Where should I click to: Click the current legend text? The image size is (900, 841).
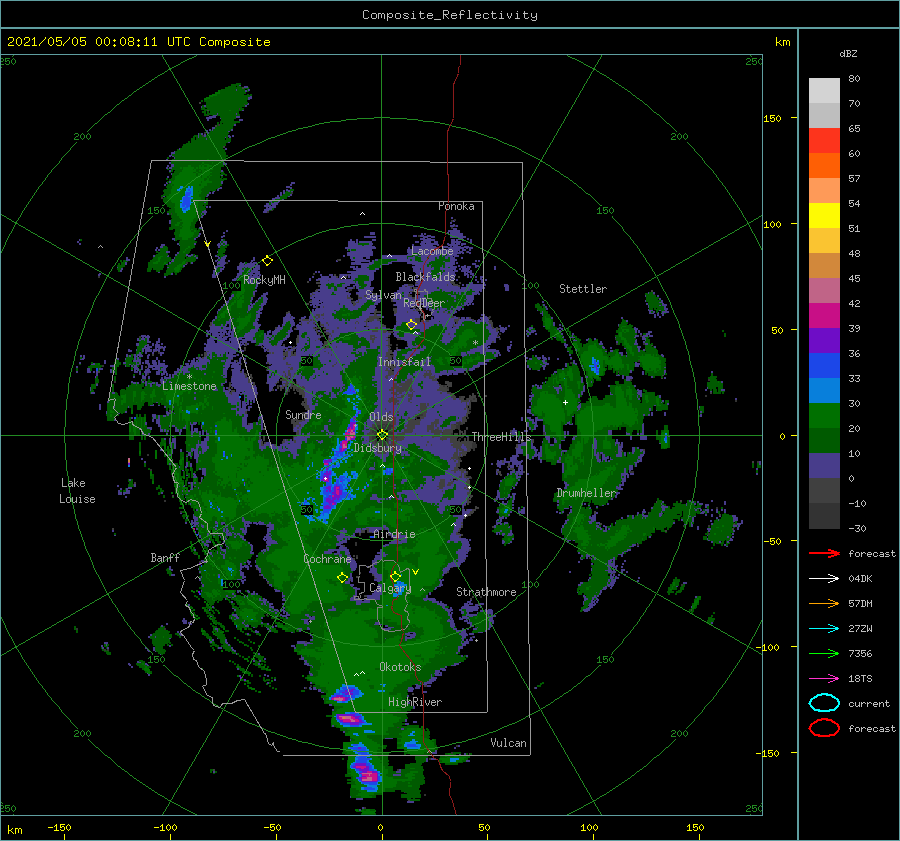coord(869,704)
